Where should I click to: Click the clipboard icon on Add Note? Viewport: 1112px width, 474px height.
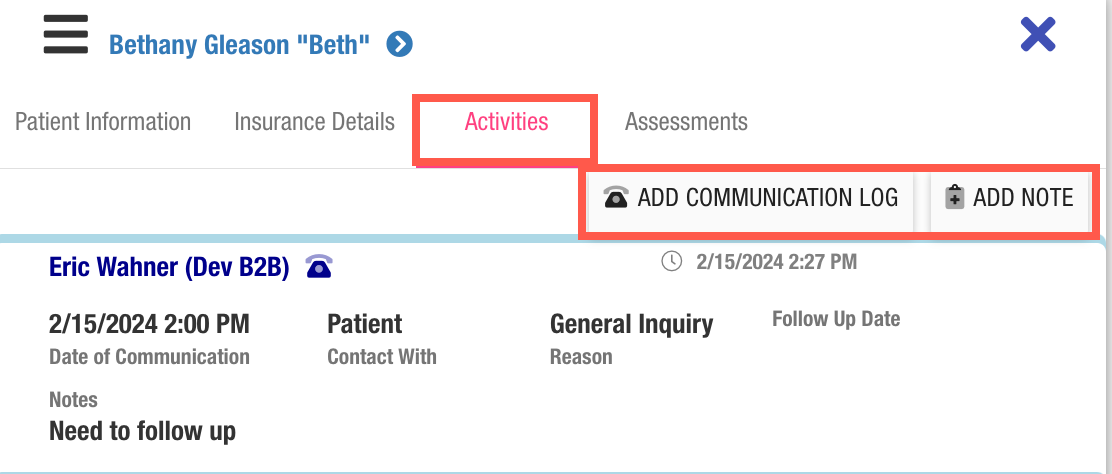coord(954,197)
